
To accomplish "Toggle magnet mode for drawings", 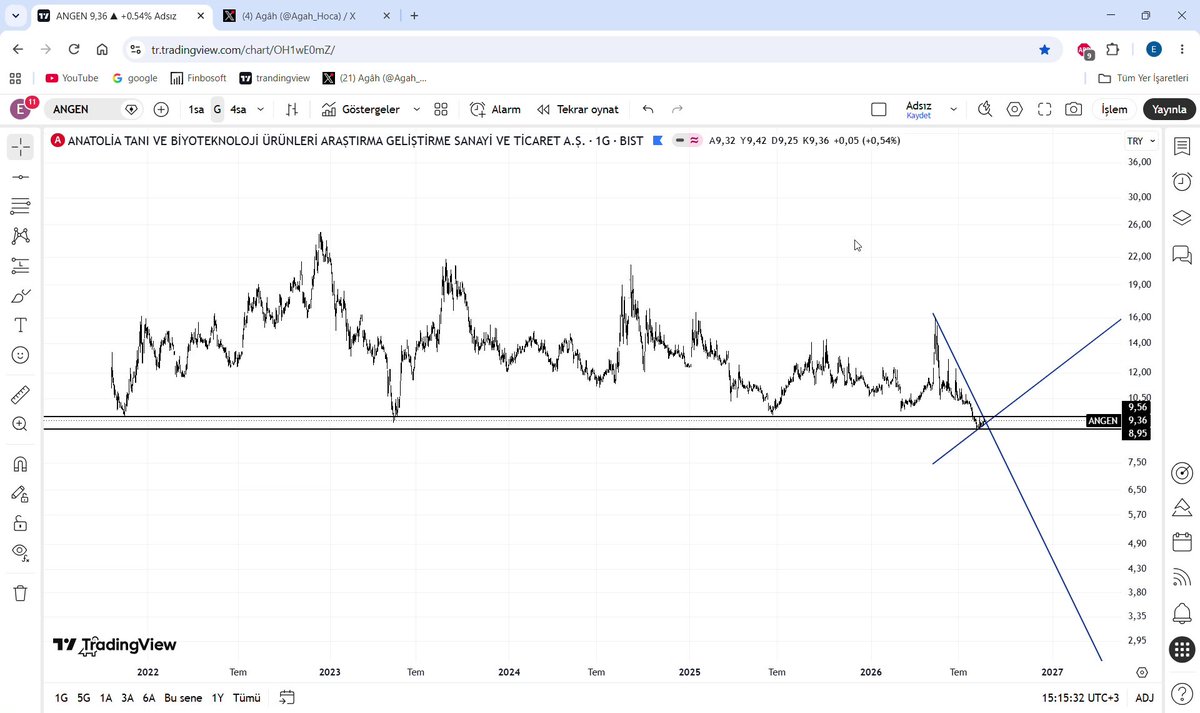I will pos(20,464).
